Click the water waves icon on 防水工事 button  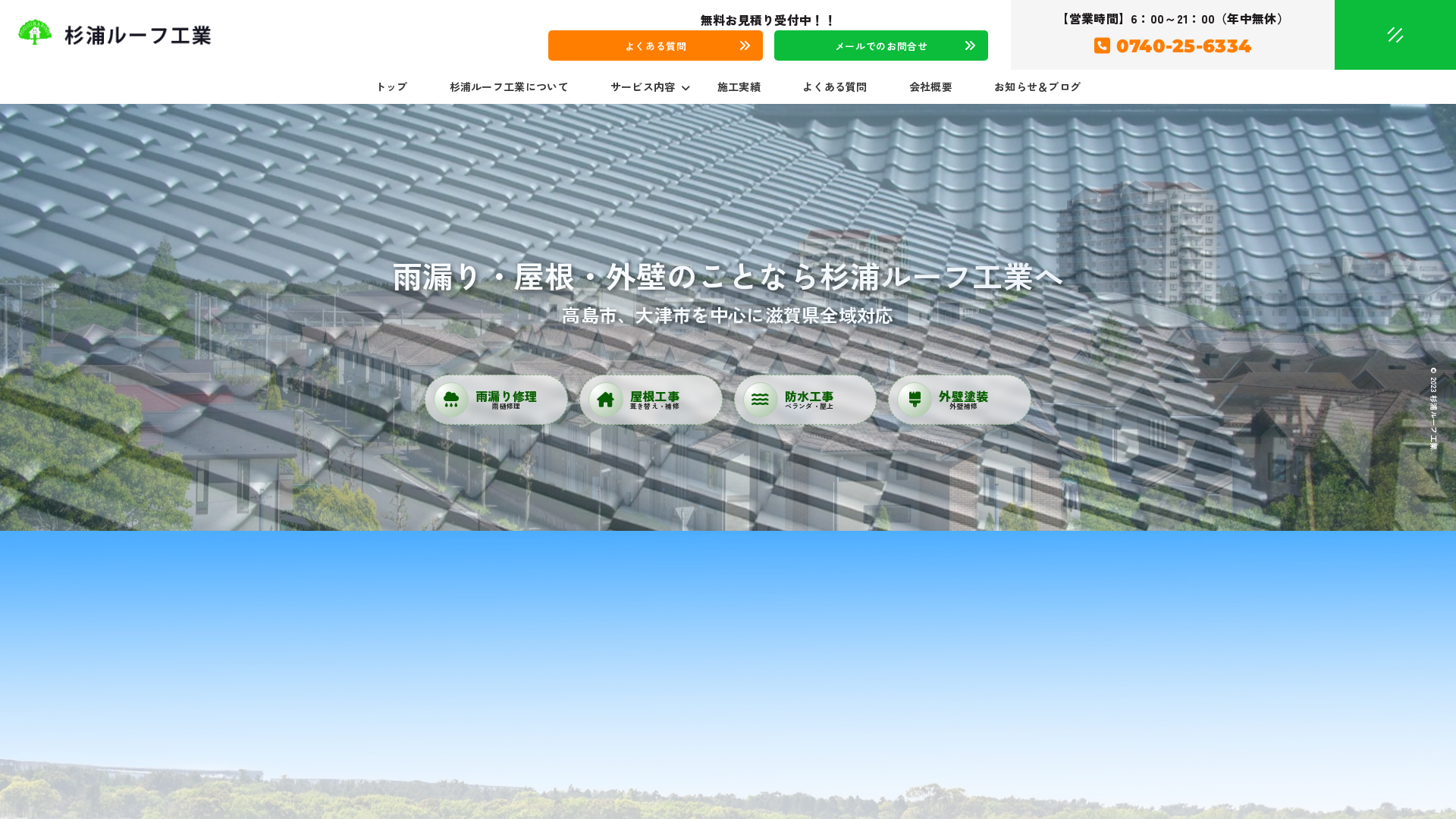pos(761,399)
